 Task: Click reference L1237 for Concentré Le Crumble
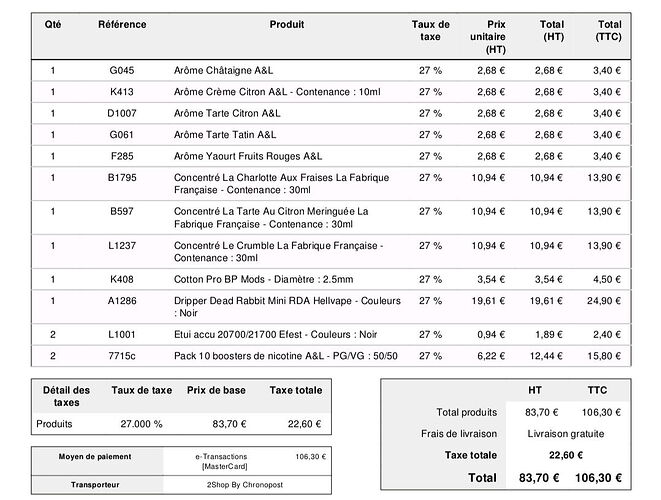122,245
